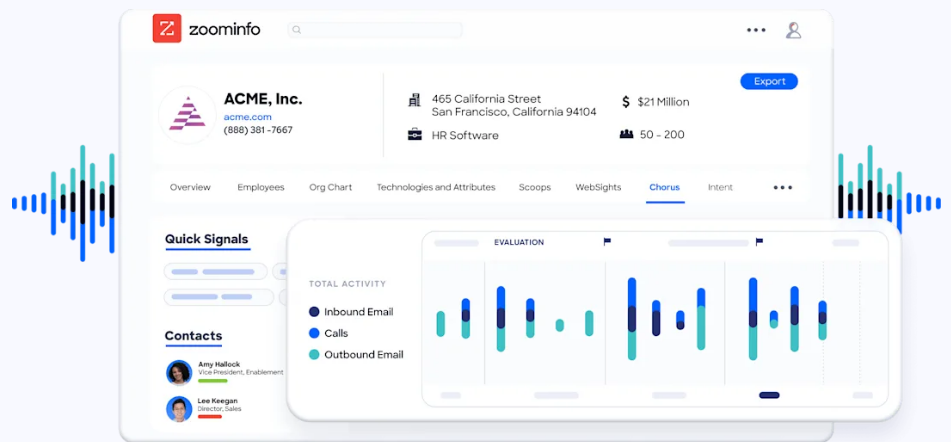Viewport: 951px width, 442px height.
Task: Switch to the Overview tab
Action: pyautogui.click(x=190, y=187)
